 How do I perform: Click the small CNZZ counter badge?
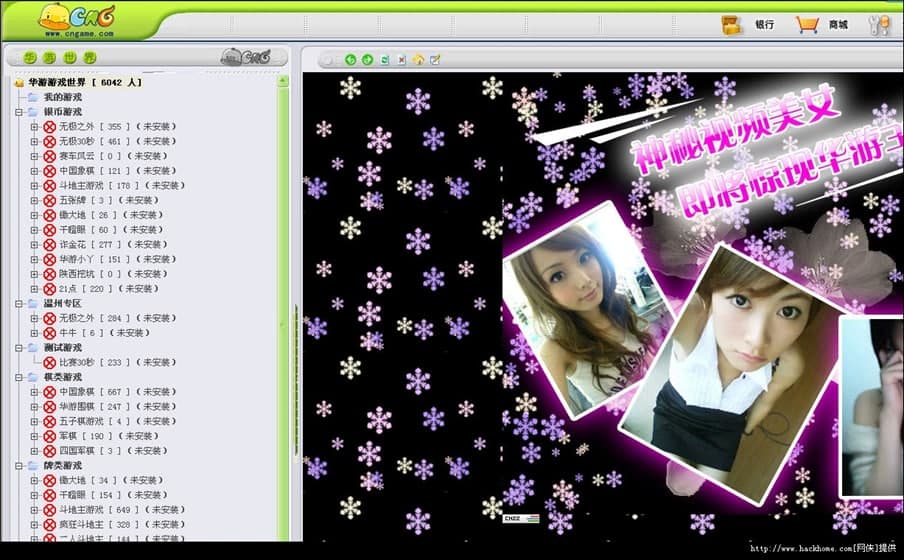tap(521, 518)
